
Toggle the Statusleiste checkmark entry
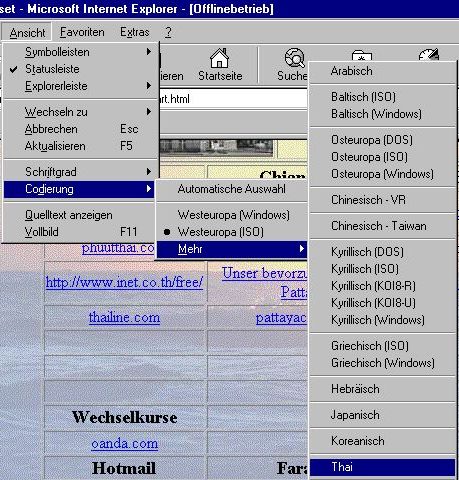80,69
